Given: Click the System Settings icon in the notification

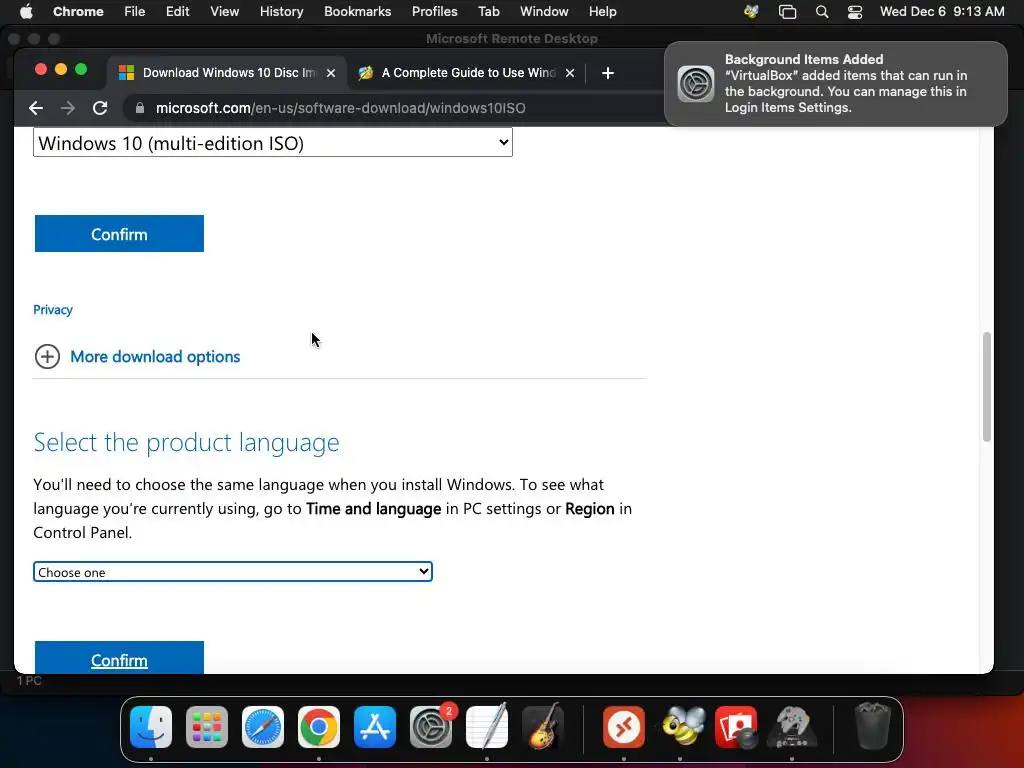Looking at the screenshot, I should 696,84.
